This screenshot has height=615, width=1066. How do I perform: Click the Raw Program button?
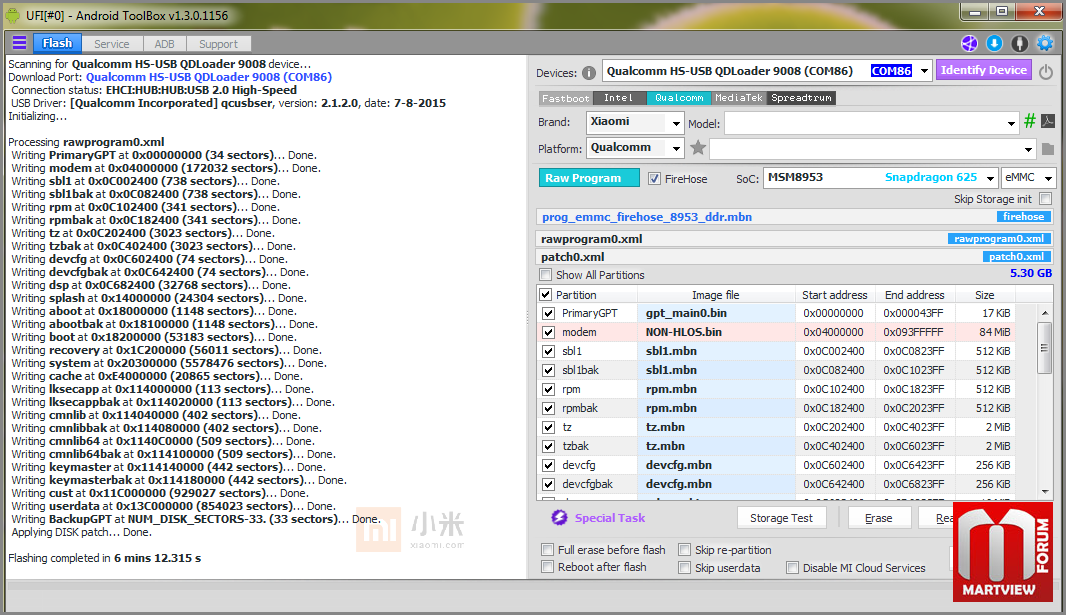point(589,177)
